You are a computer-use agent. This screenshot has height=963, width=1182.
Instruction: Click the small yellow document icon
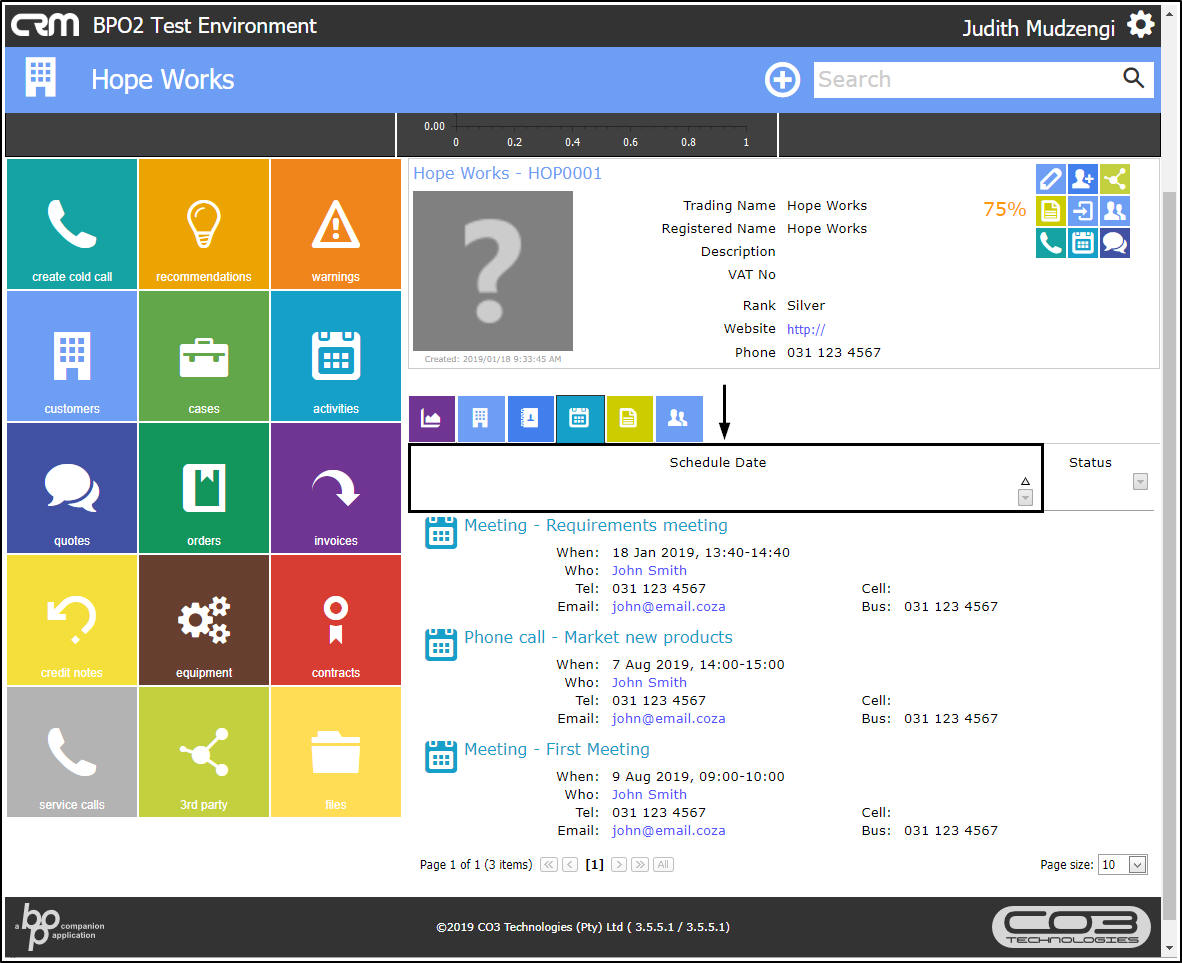pyautogui.click(x=1050, y=211)
